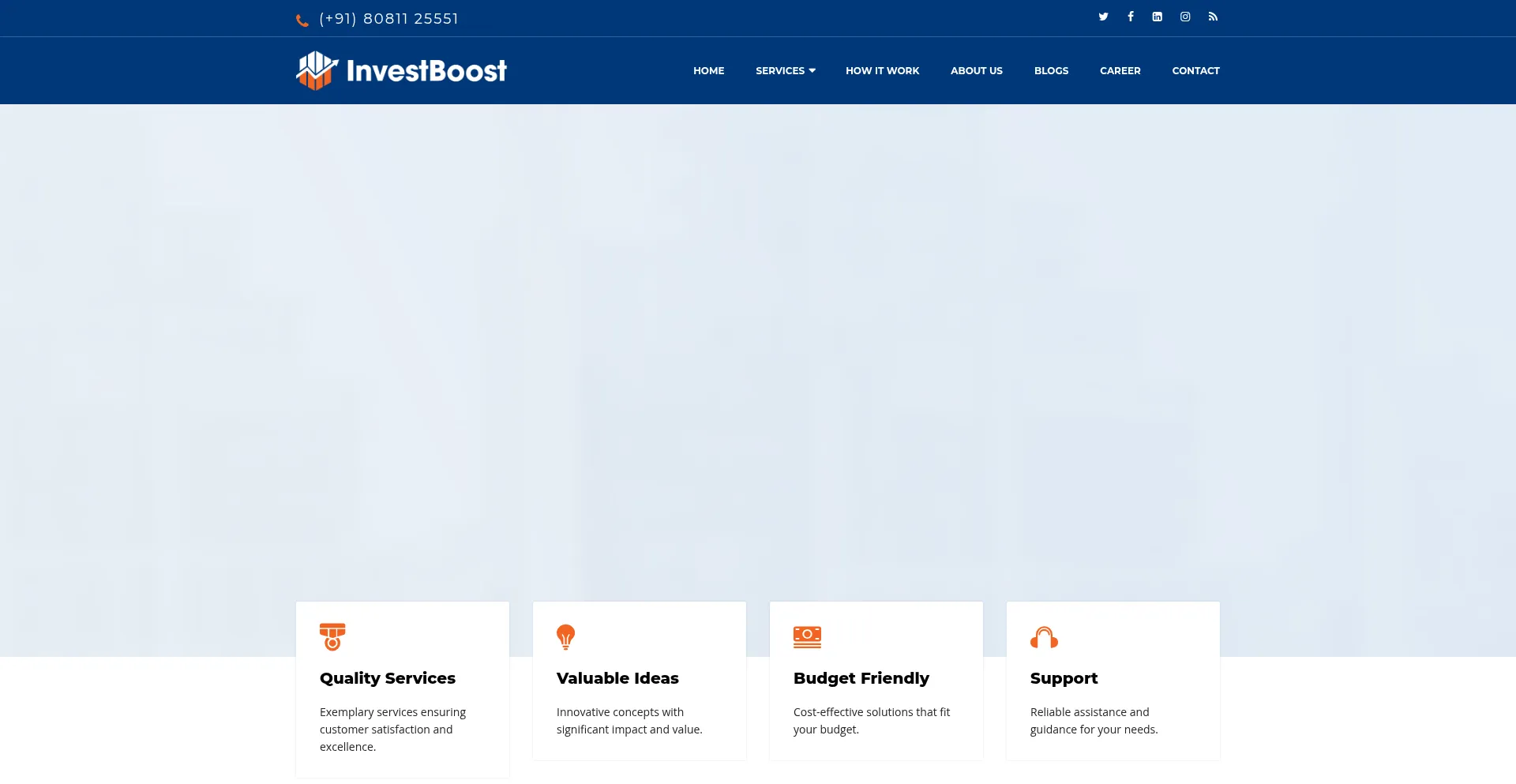
Task: Click the LinkedIn icon in header
Action: 1157,17
